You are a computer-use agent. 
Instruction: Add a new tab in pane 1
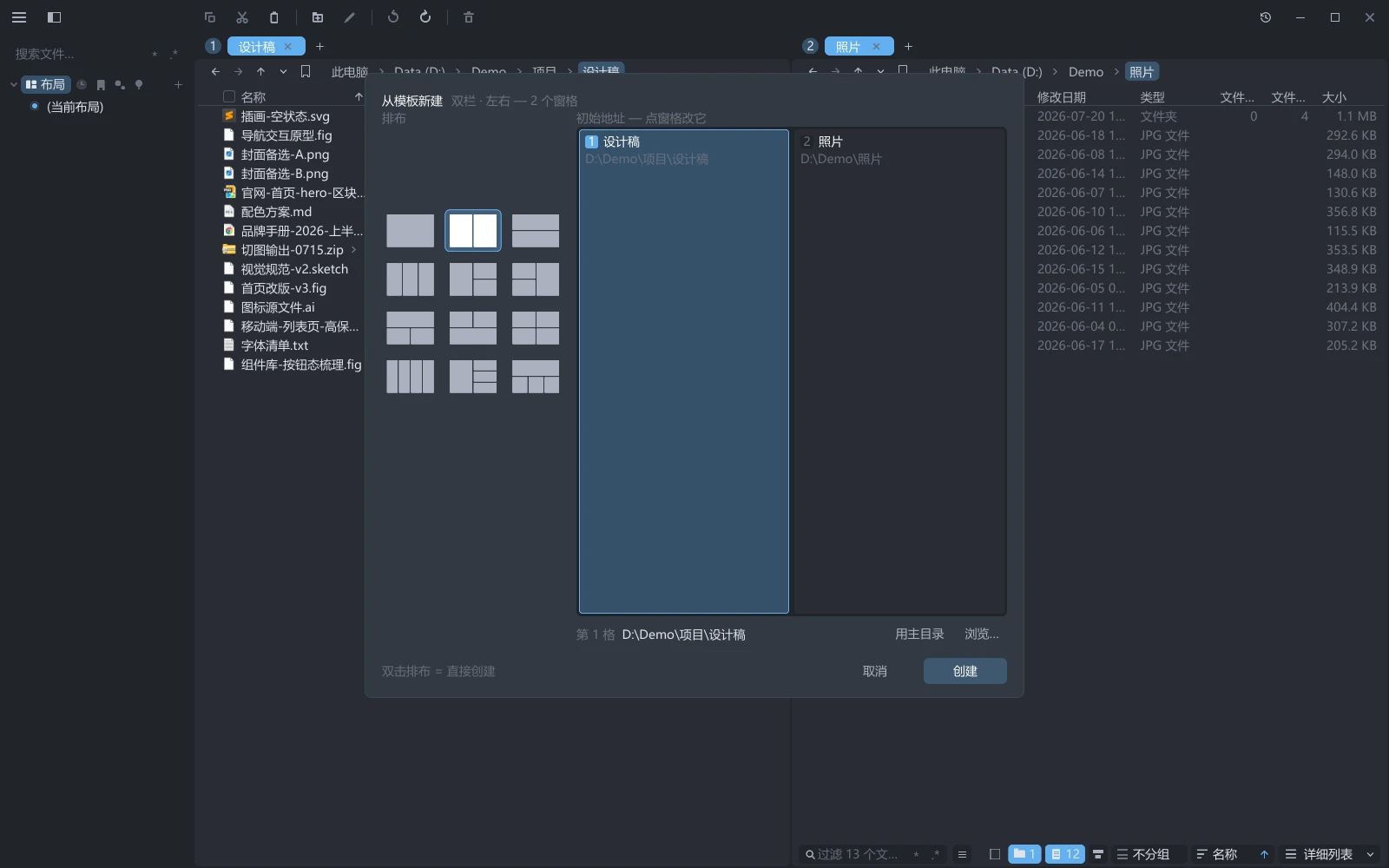[x=319, y=46]
